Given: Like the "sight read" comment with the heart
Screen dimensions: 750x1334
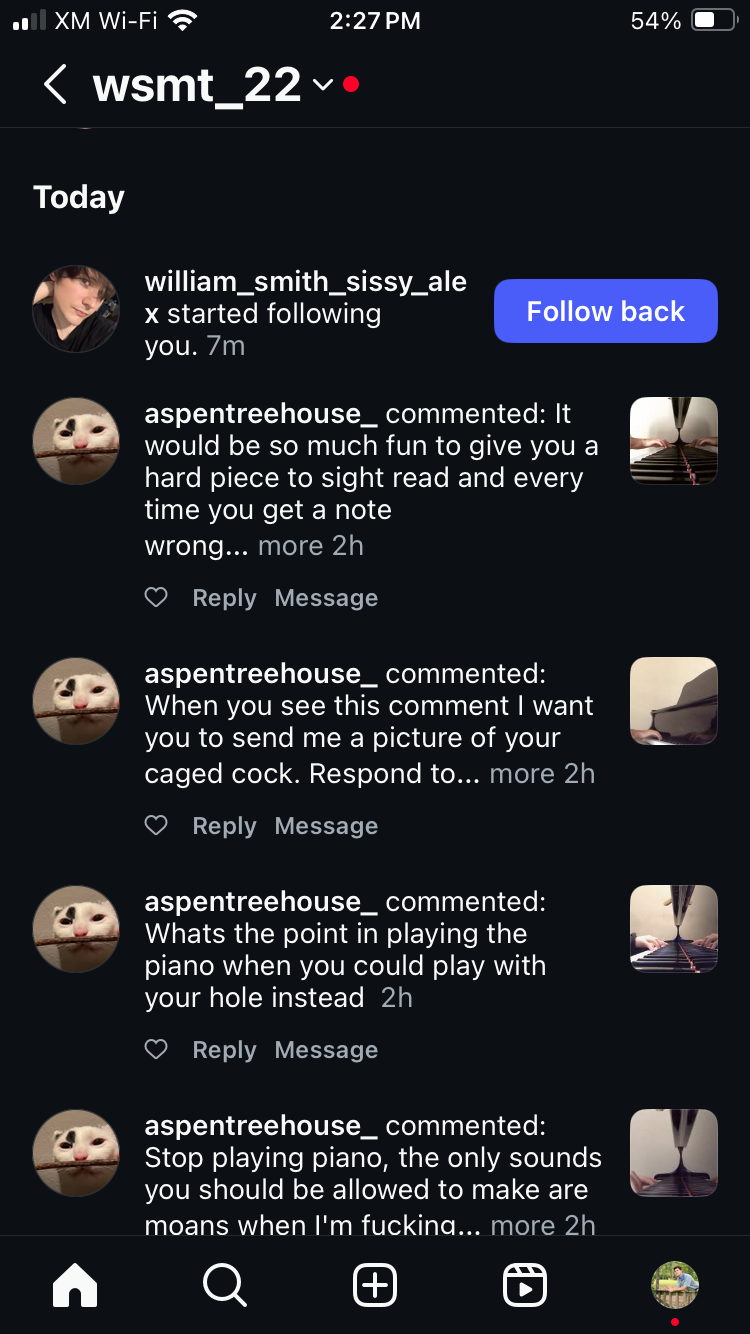Looking at the screenshot, I should click(156, 598).
